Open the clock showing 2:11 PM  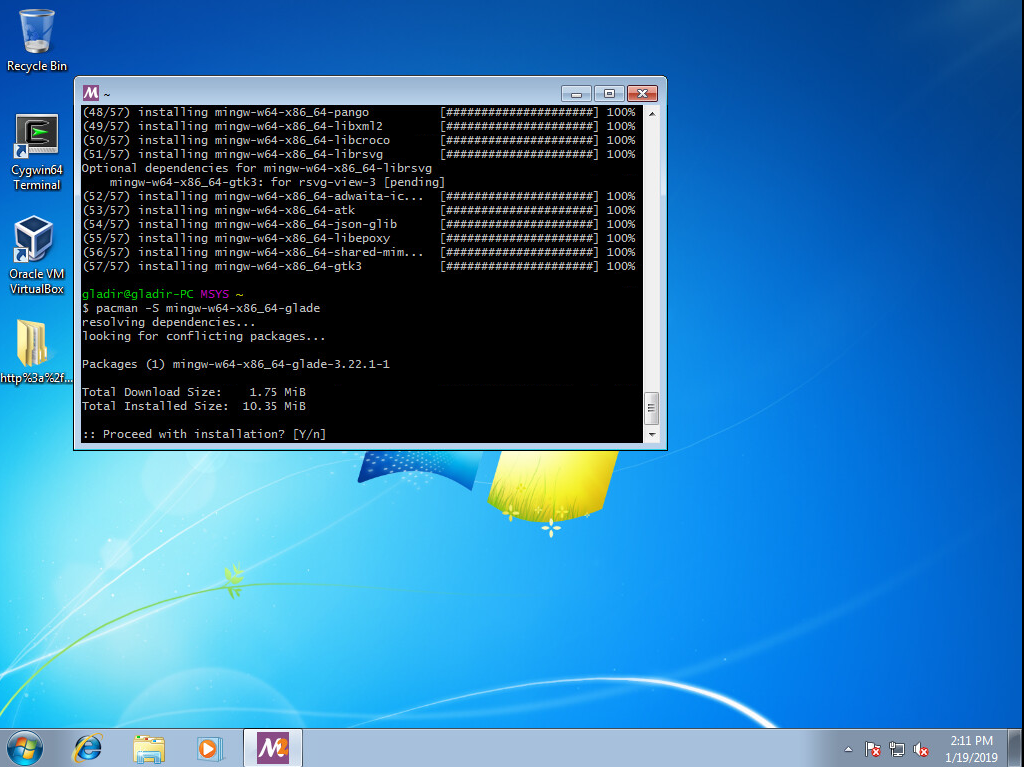[972, 748]
